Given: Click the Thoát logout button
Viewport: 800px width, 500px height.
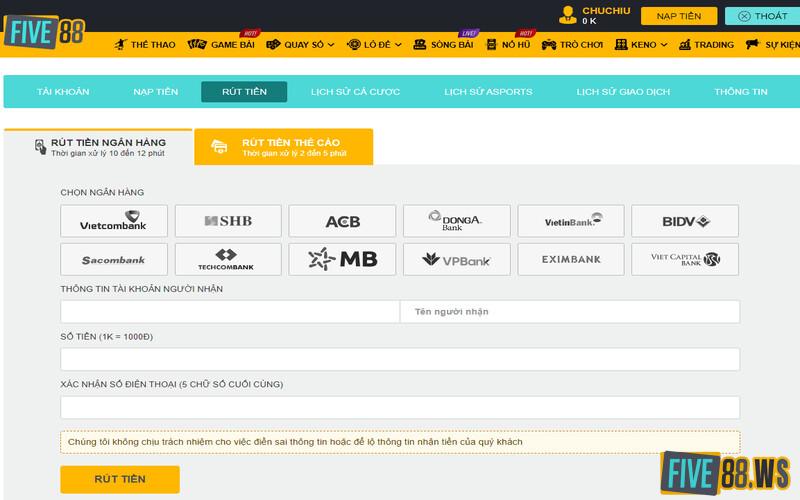Looking at the screenshot, I should [x=762, y=16].
